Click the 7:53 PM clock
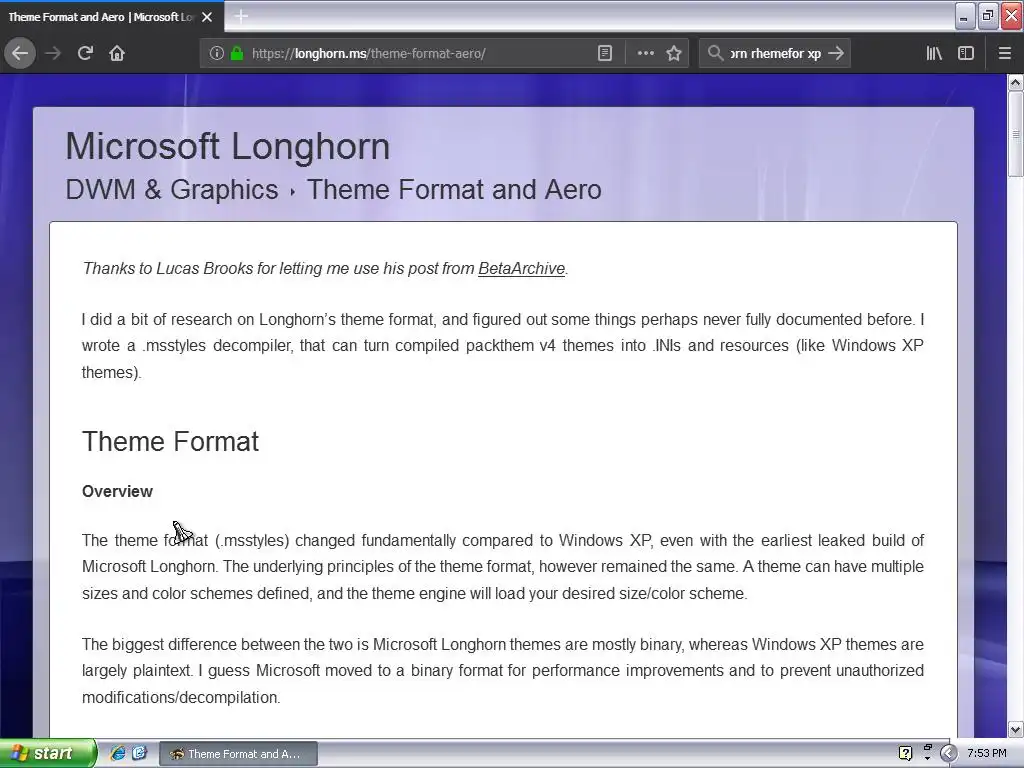This screenshot has width=1024, height=768. click(986, 753)
